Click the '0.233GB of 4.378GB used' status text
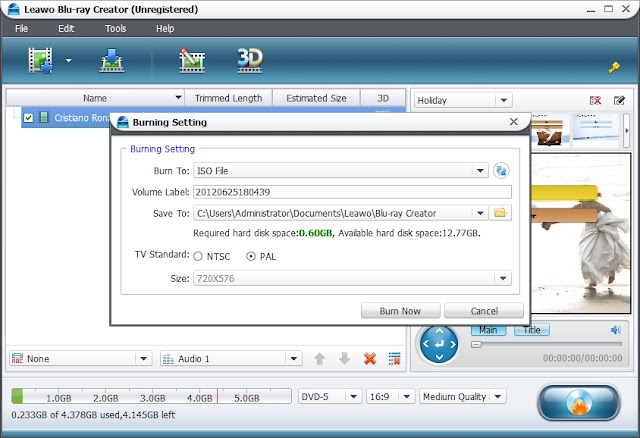640x438 pixels. (x=93, y=415)
